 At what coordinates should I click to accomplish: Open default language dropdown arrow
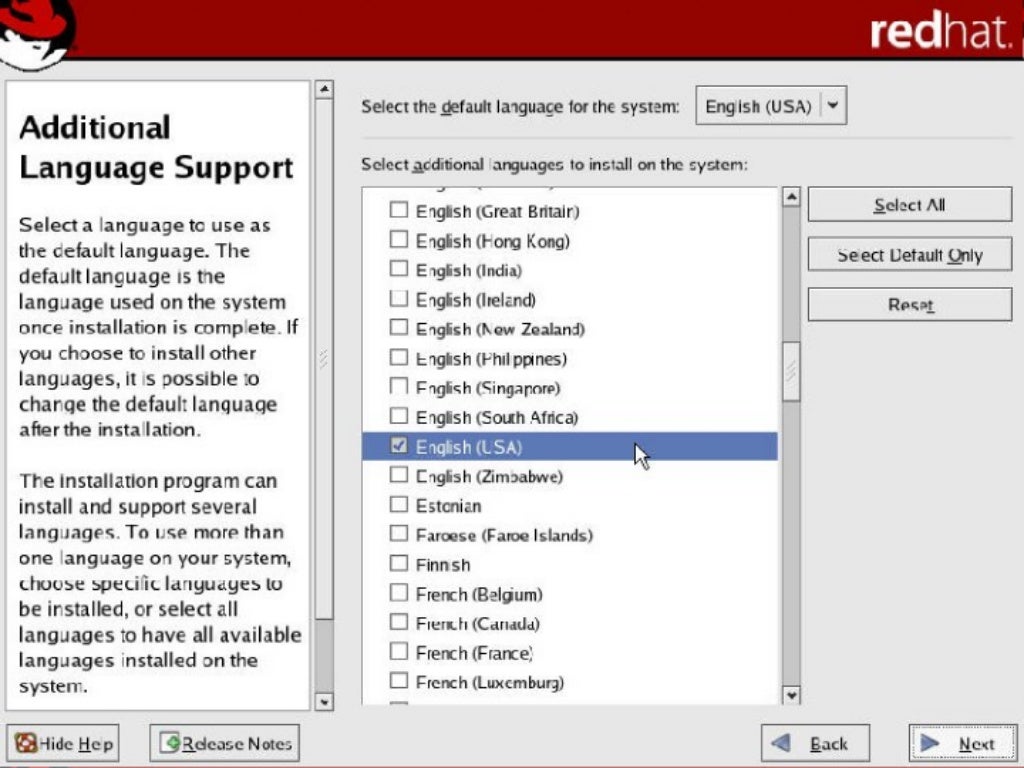[833, 105]
